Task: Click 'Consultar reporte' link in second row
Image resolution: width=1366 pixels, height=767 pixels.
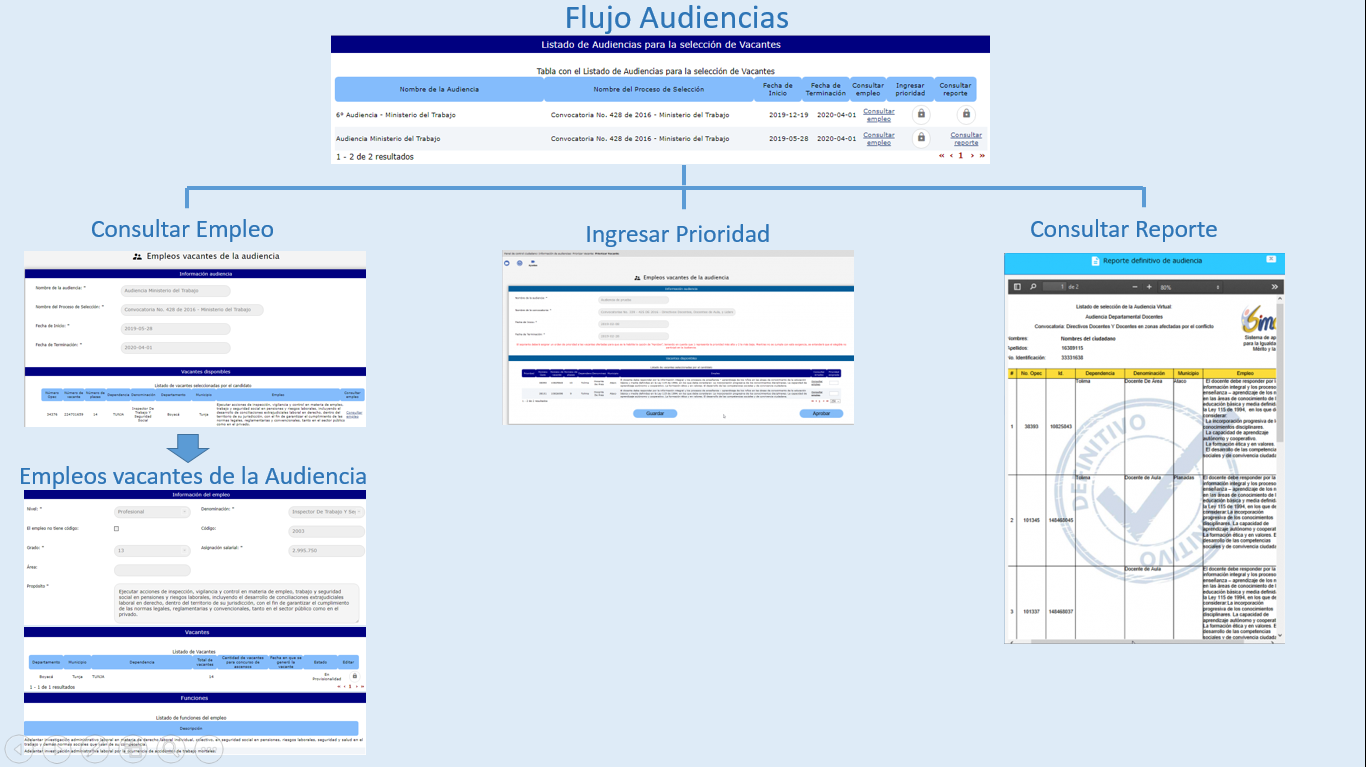Action: pos(966,139)
